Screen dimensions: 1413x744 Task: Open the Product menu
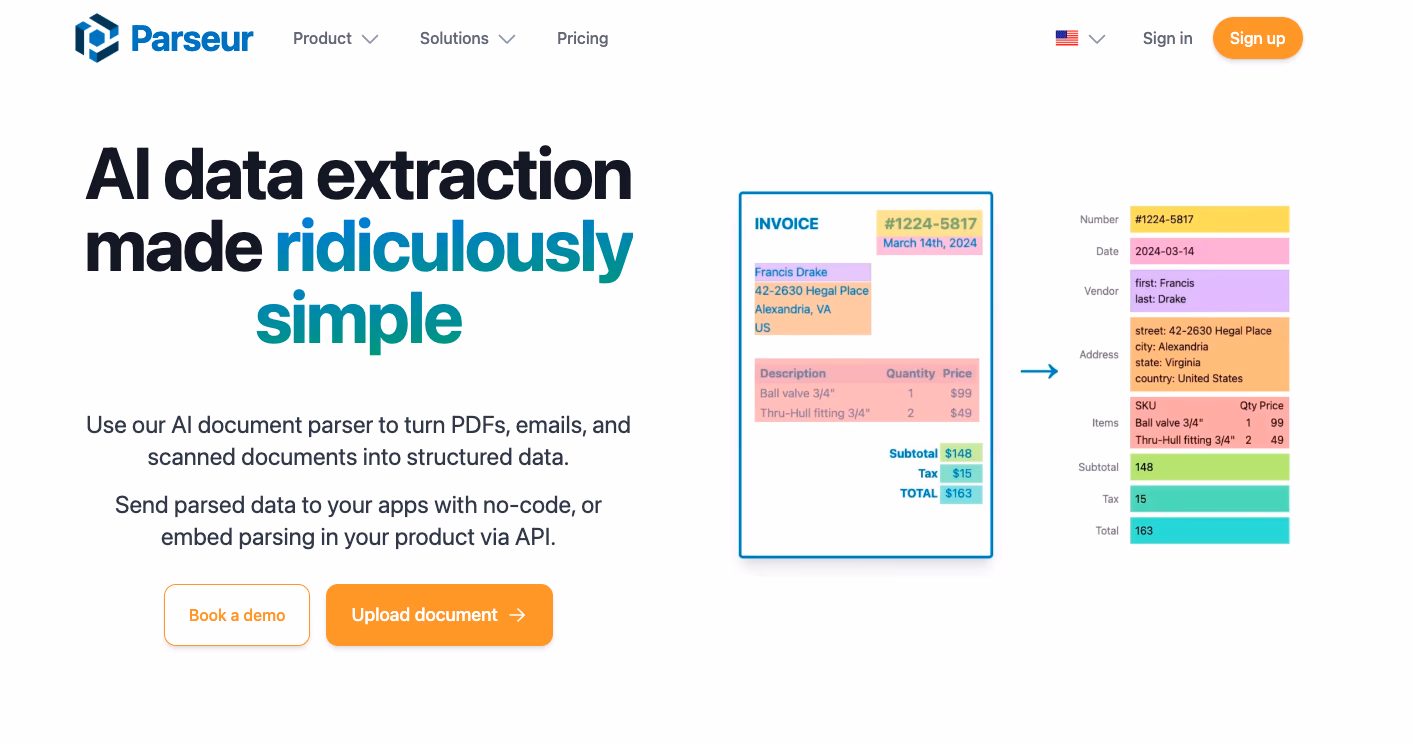(322, 39)
